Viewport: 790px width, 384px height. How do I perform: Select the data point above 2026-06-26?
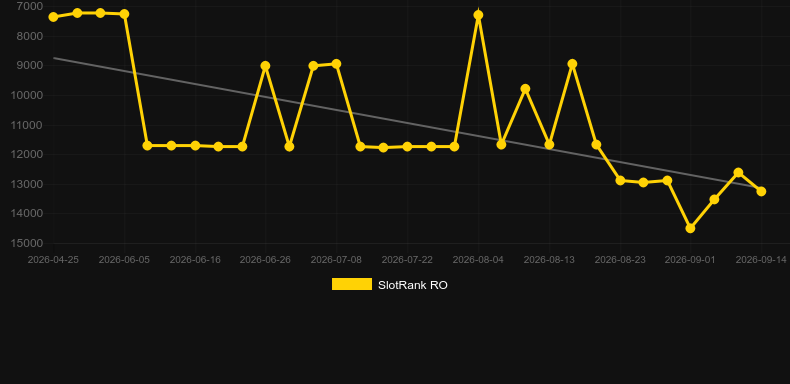point(266,66)
